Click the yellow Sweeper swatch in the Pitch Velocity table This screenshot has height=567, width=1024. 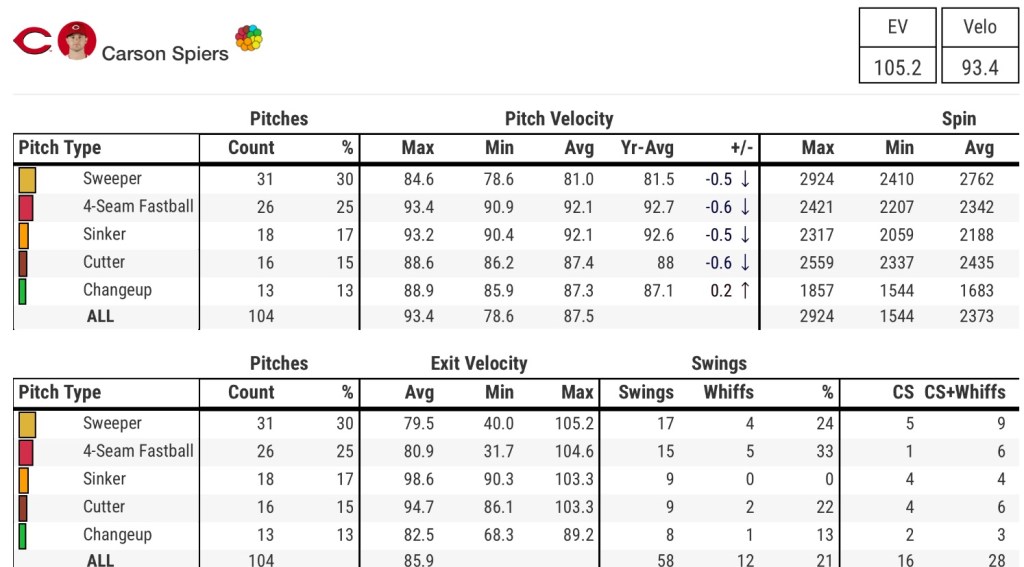[x=27, y=180]
